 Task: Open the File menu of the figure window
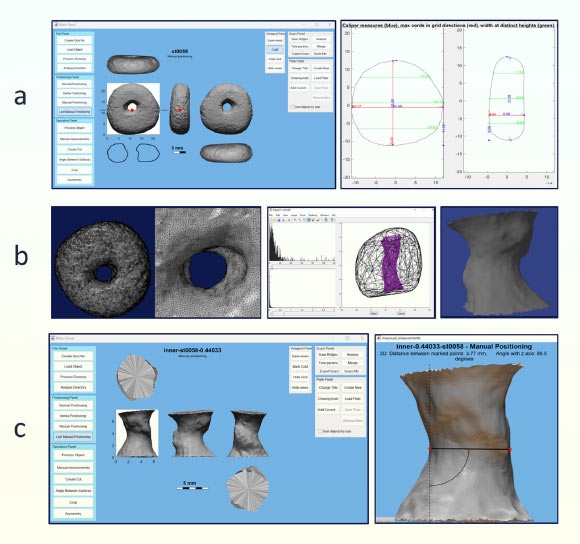click(270, 215)
